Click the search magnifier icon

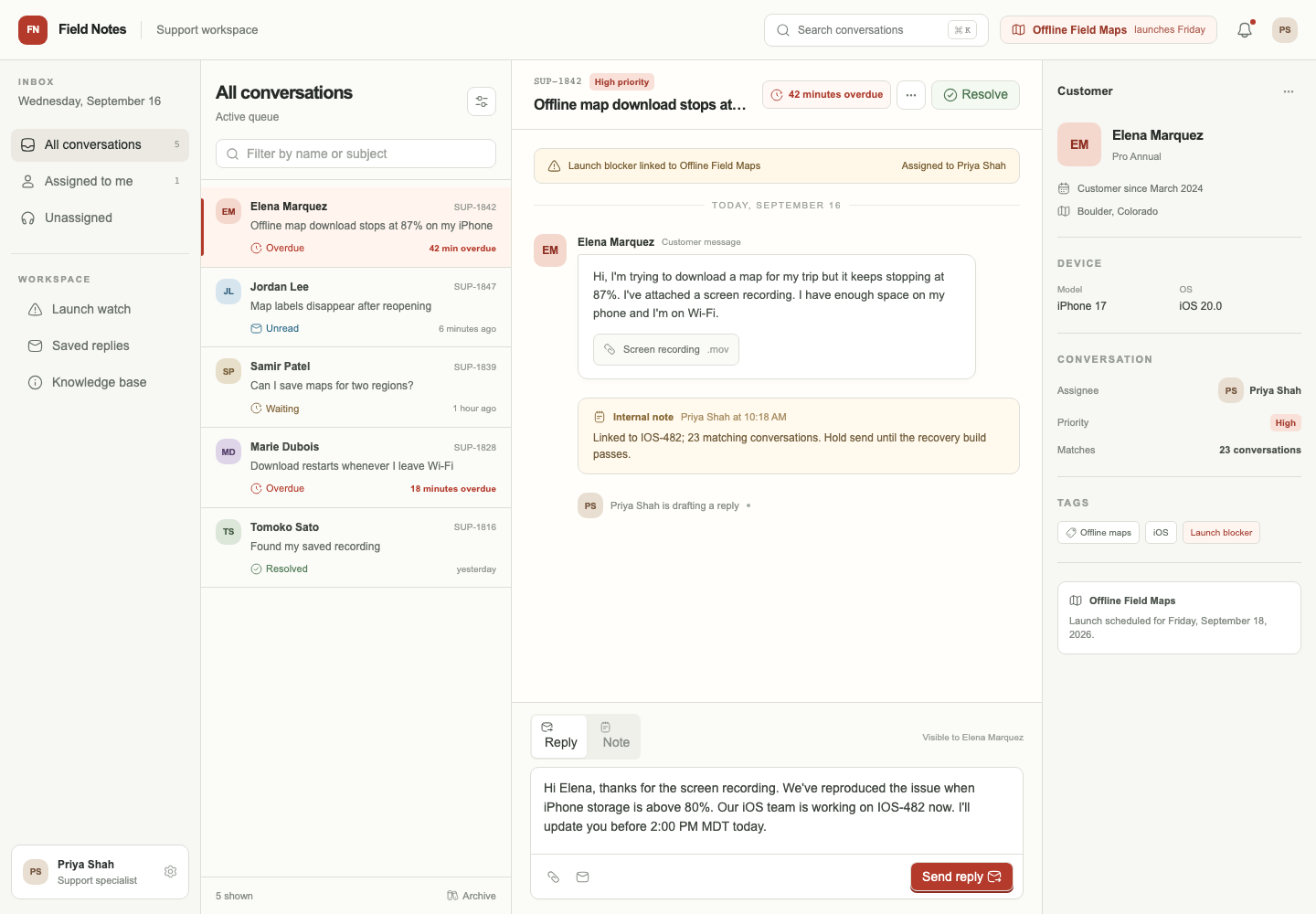point(783,30)
